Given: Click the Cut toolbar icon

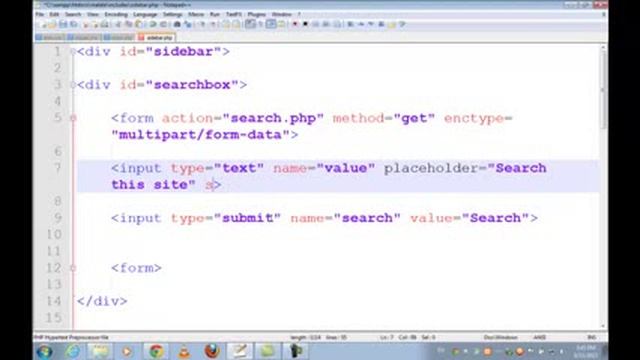Looking at the screenshot, I should pos(118,24).
